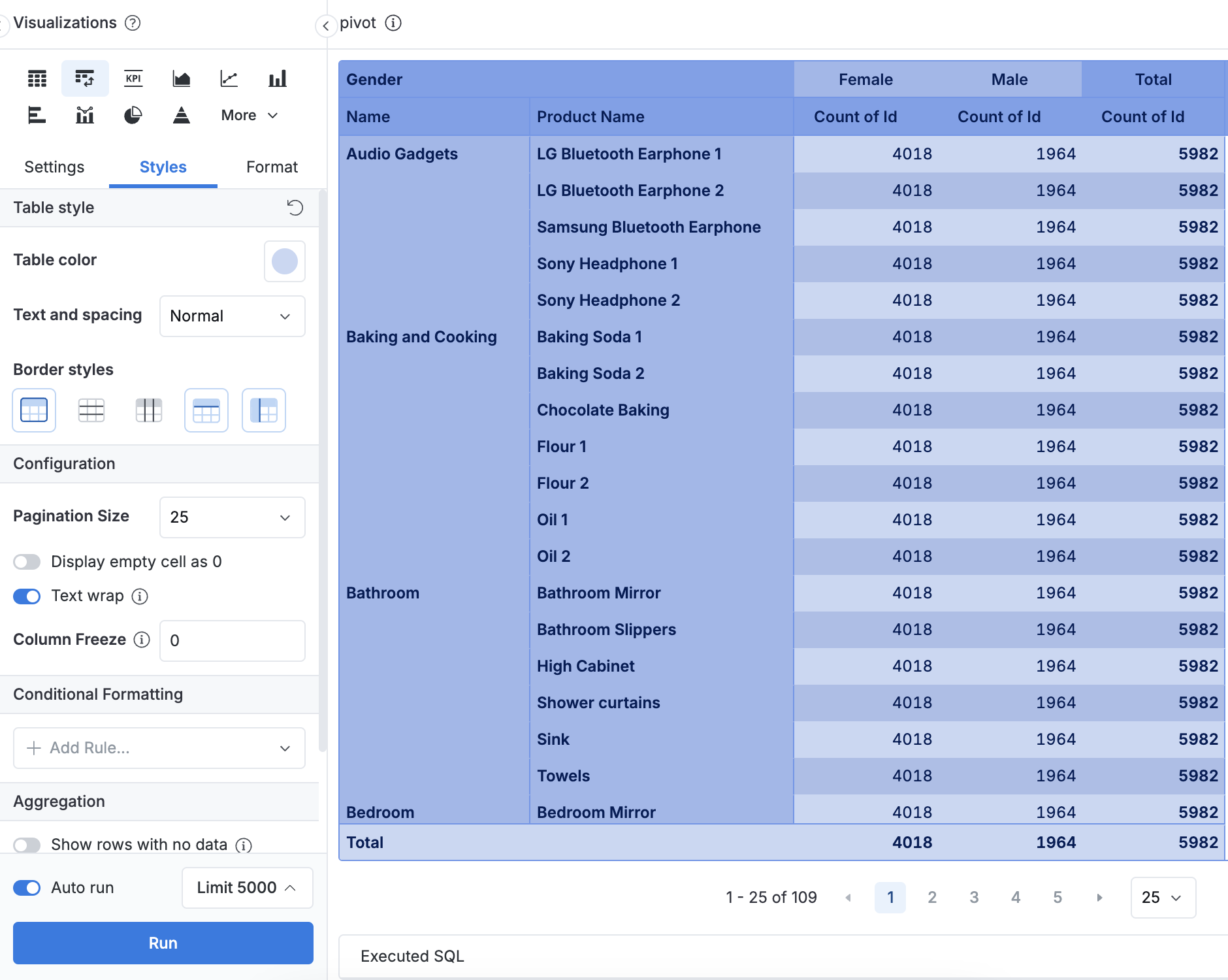Choose the pie chart visualization

point(133,116)
